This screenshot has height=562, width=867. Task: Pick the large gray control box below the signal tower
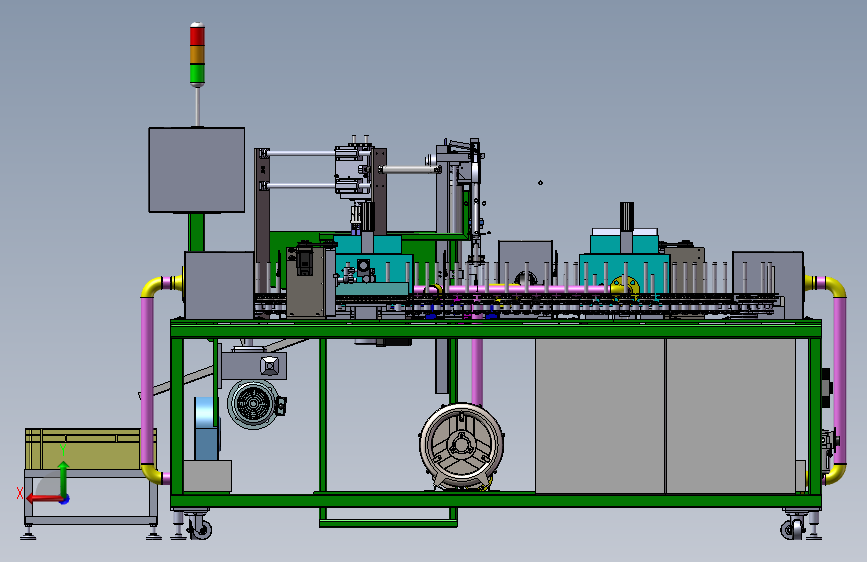(196, 170)
